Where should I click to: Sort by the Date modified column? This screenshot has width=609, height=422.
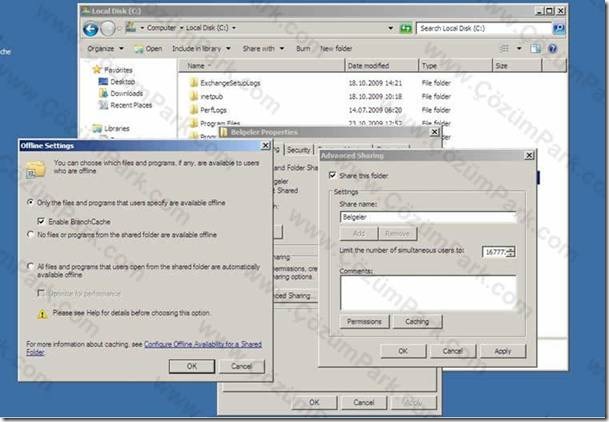[382, 66]
